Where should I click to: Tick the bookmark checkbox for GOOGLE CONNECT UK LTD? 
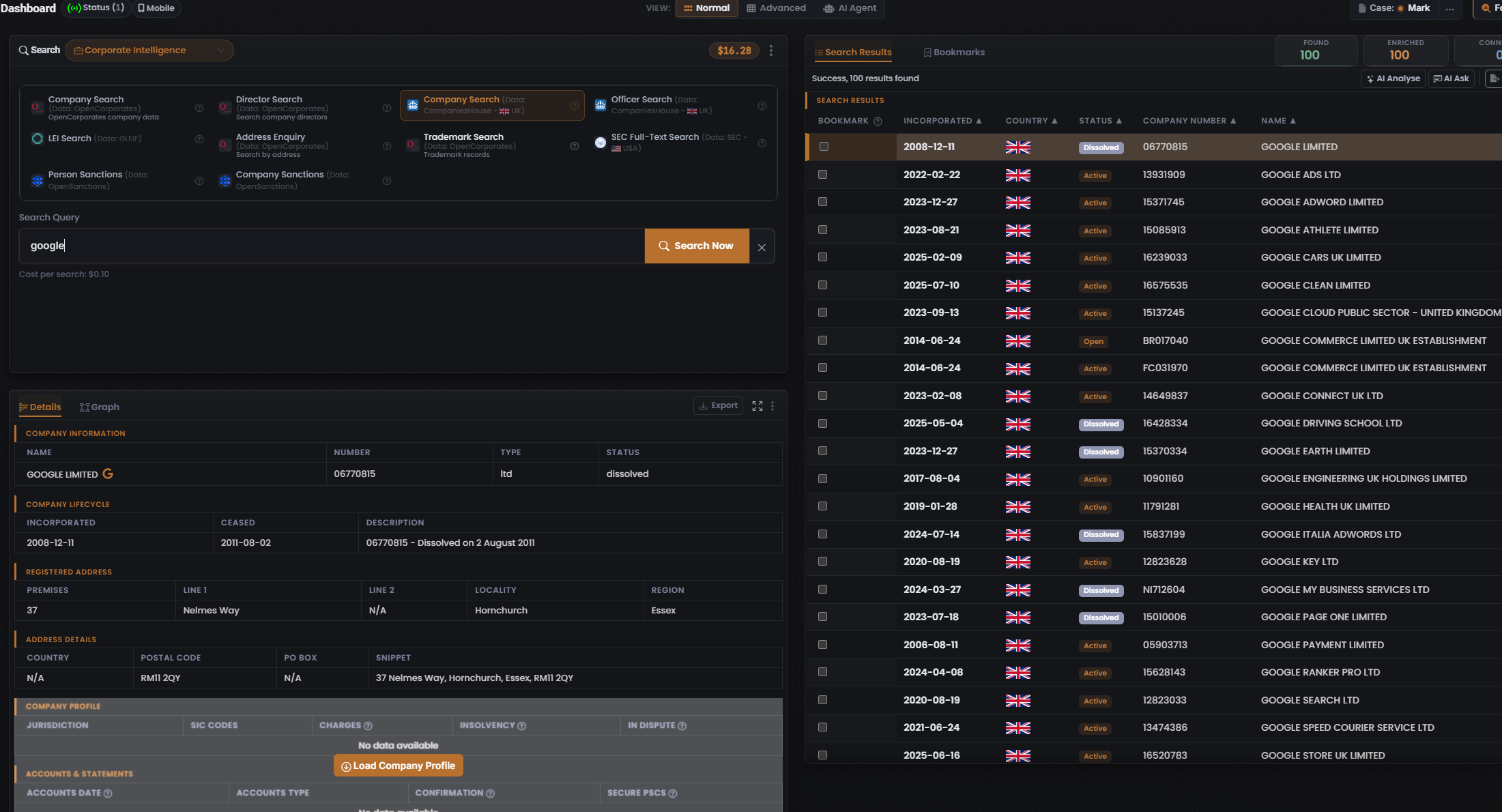[x=823, y=396]
